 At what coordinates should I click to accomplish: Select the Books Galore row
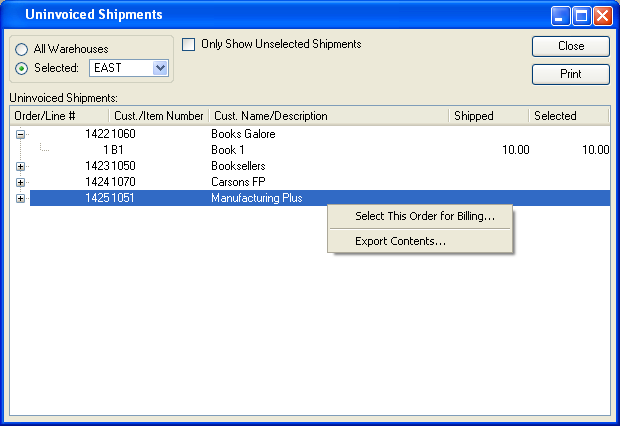click(x=320, y=134)
